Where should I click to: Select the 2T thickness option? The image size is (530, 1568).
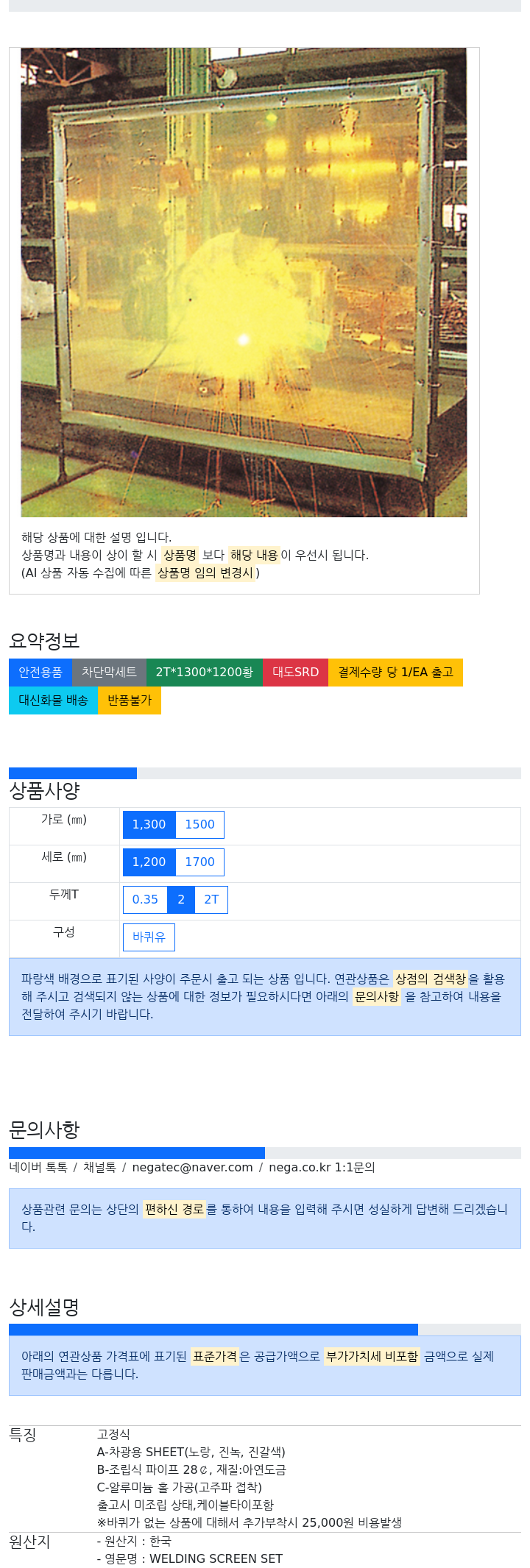point(211,900)
